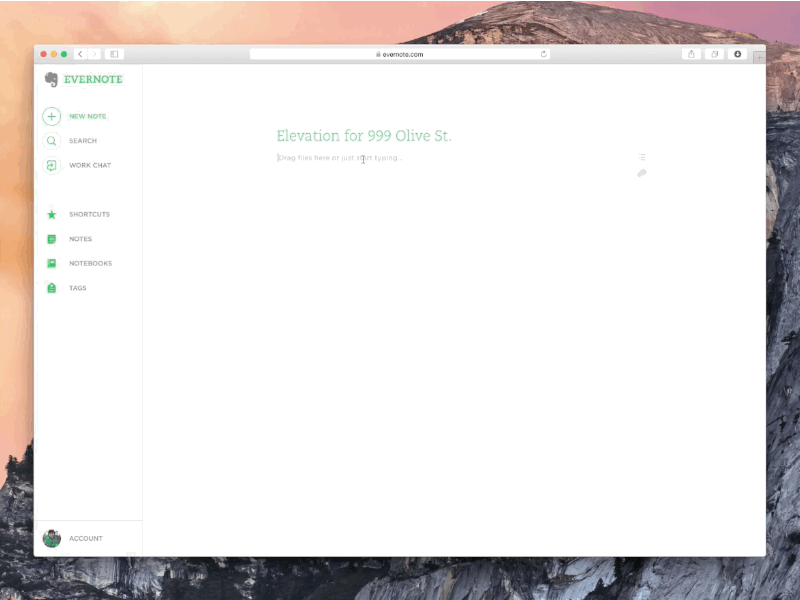The height and width of the screenshot is (600, 800).
Task: Select the note title Elevation for 999 Olive St.
Action: pyautogui.click(x=365, y=136)
